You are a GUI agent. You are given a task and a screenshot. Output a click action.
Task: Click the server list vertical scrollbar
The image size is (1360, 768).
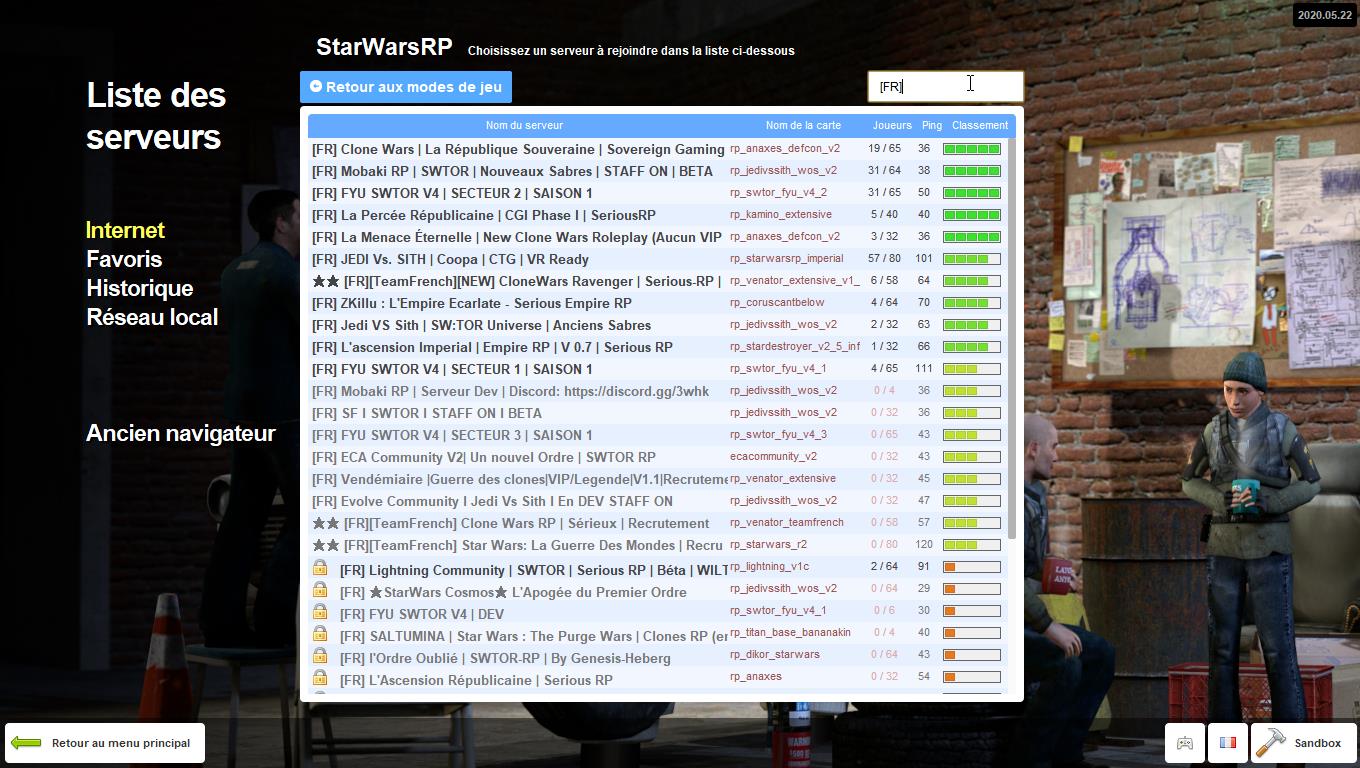pyautogui.click(x=1012, y=340)
